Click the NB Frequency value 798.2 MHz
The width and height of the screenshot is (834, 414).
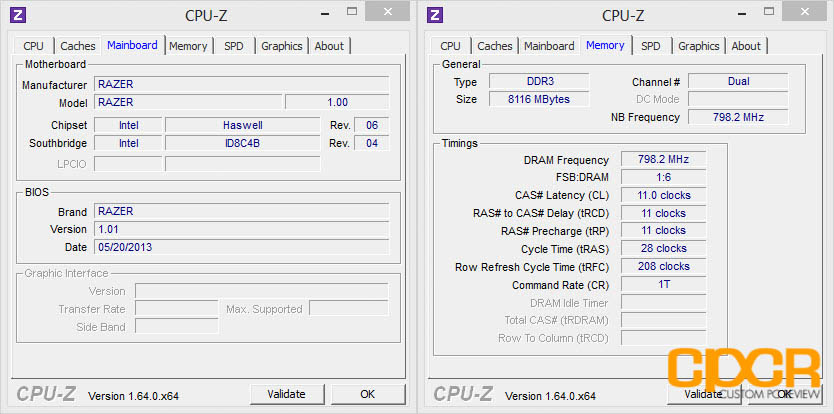tap(738, 117)
